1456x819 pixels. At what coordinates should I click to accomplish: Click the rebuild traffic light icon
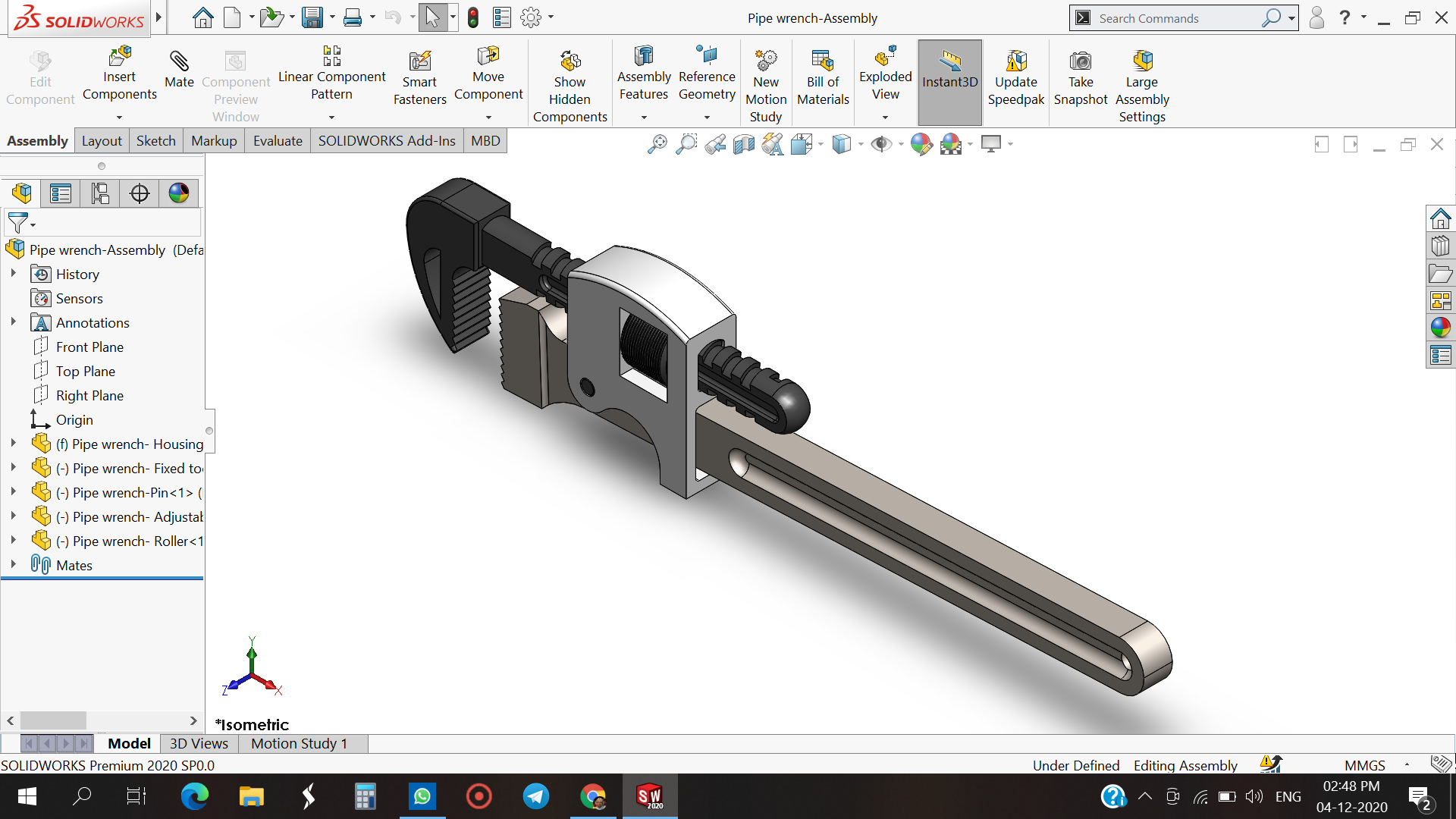(473, 17)
